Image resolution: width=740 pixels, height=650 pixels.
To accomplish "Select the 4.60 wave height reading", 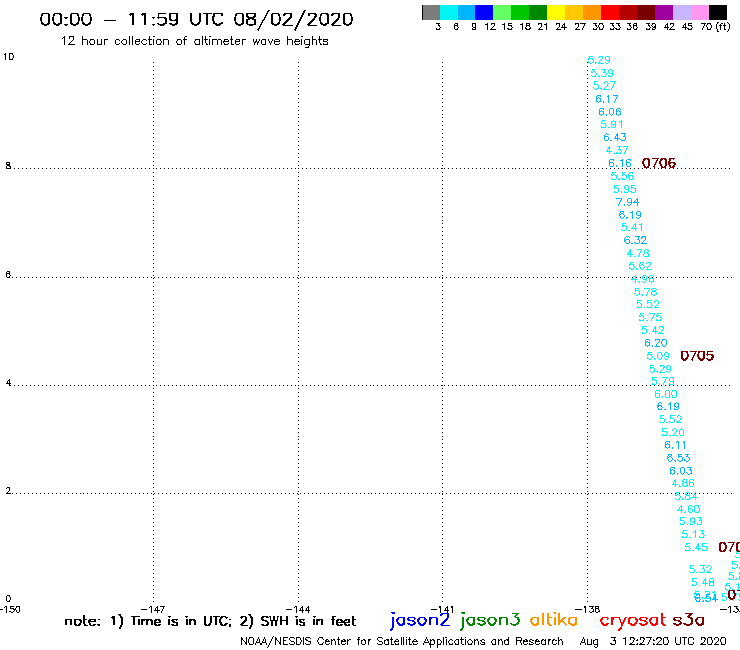I will (689, 509).
